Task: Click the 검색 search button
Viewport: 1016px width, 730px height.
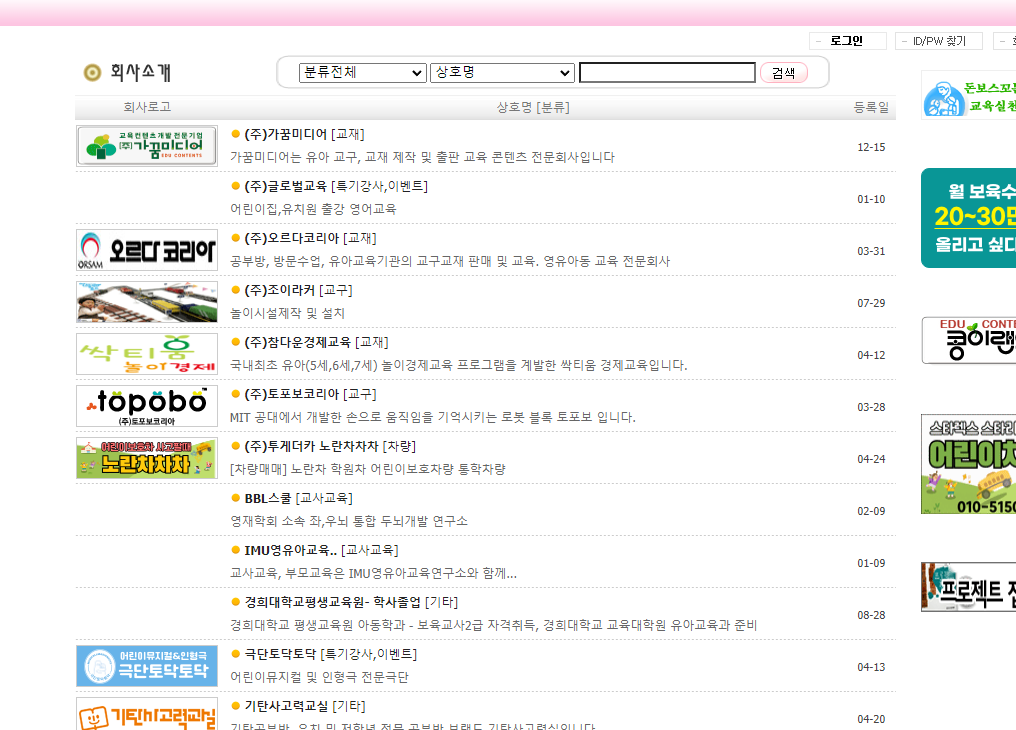Action: point(783,73)
